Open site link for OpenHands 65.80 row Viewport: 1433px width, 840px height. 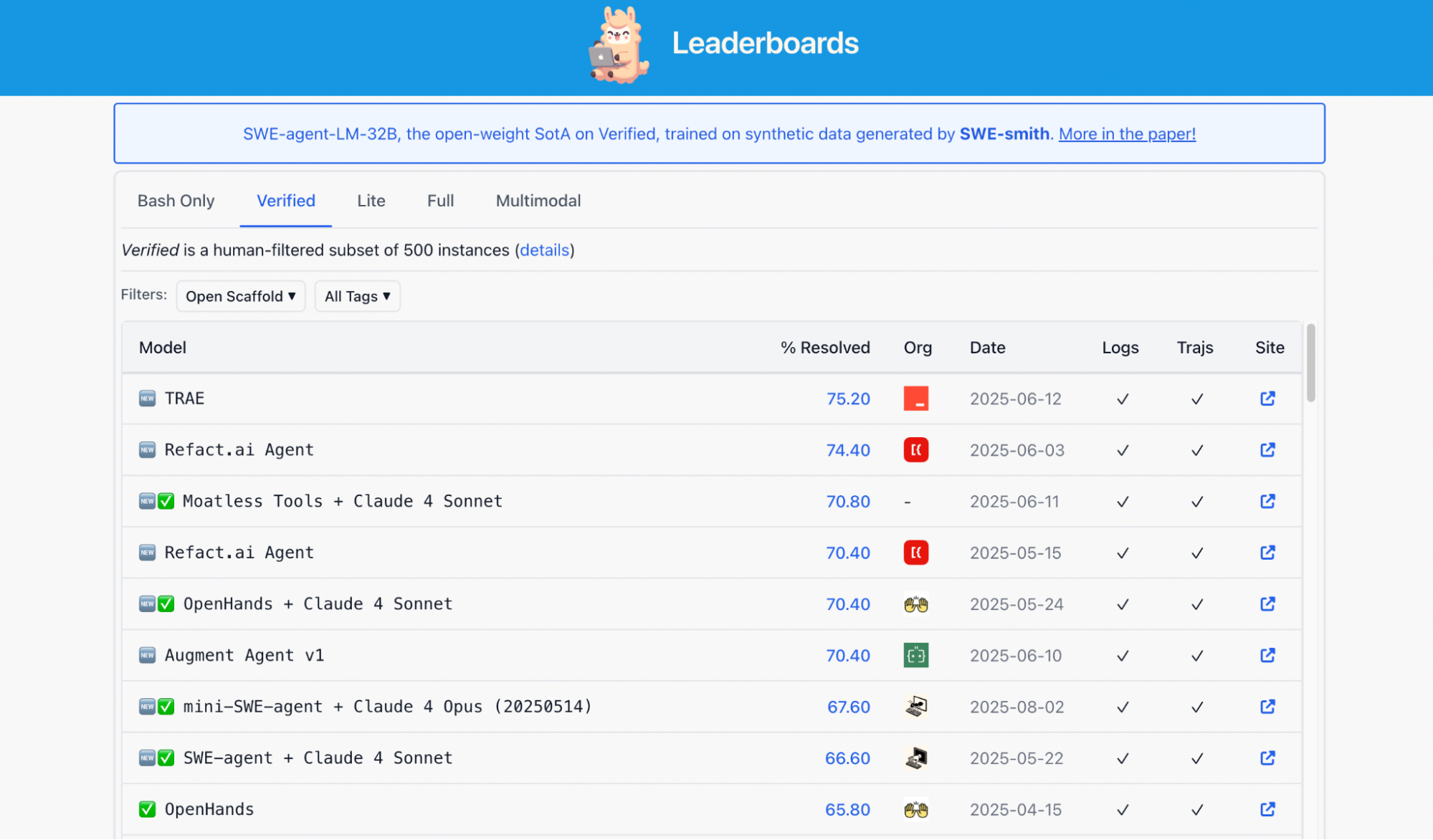(1267, 809)
